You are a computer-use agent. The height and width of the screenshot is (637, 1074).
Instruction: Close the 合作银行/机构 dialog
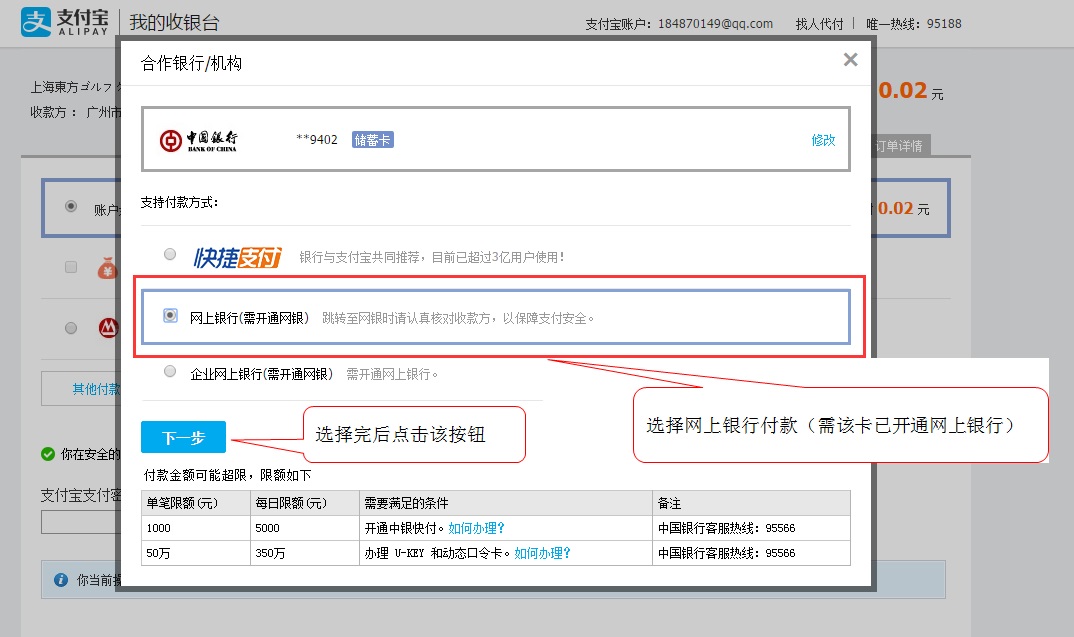pyautogui.click(x=850, y=60)
